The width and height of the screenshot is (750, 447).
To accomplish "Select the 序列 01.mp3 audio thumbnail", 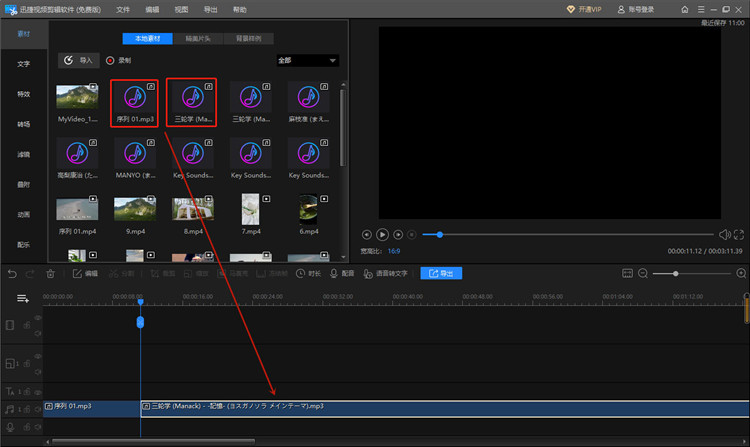I will tap(135, 98).
